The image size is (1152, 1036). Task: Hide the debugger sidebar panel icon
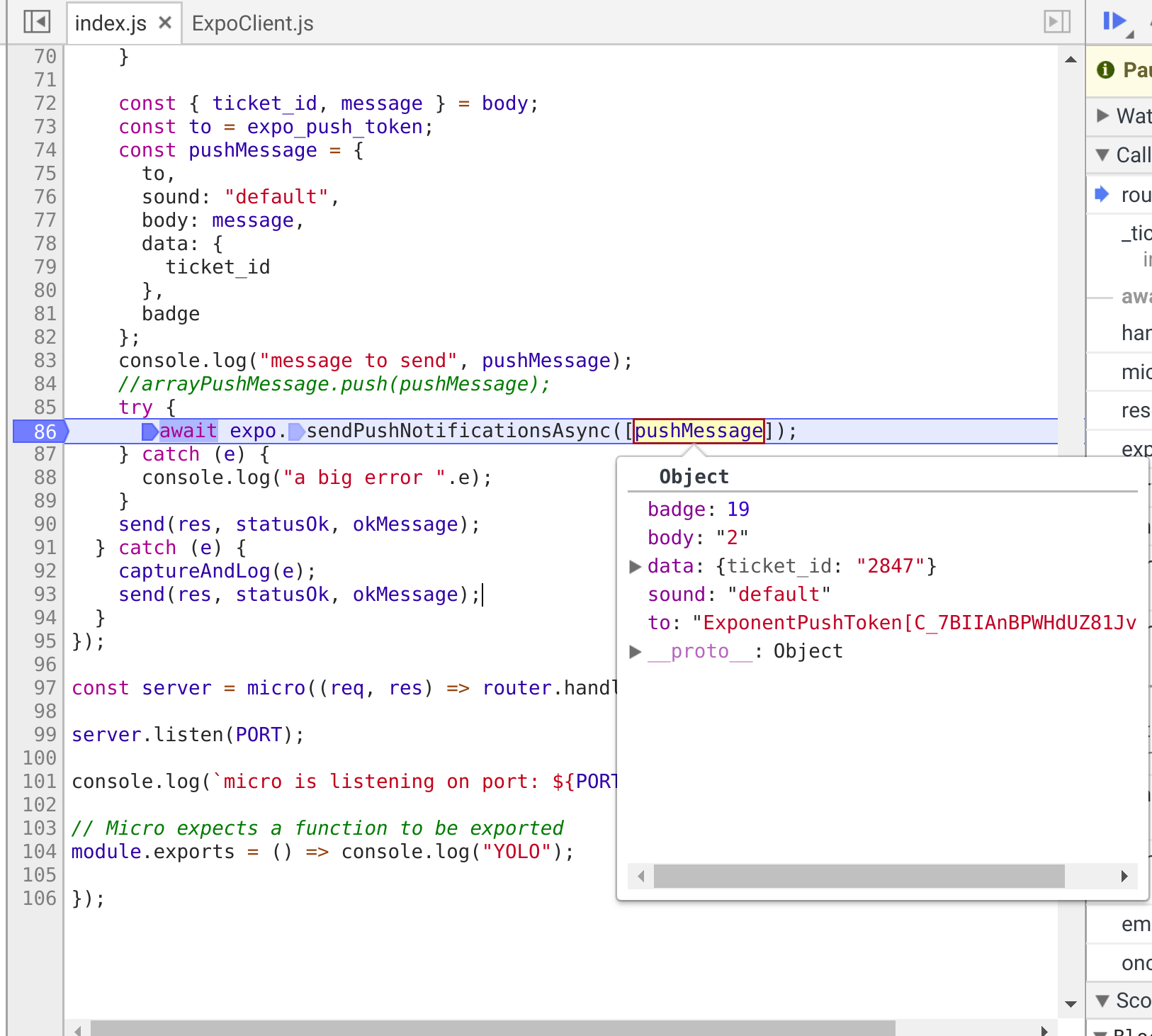point(1057,22)
